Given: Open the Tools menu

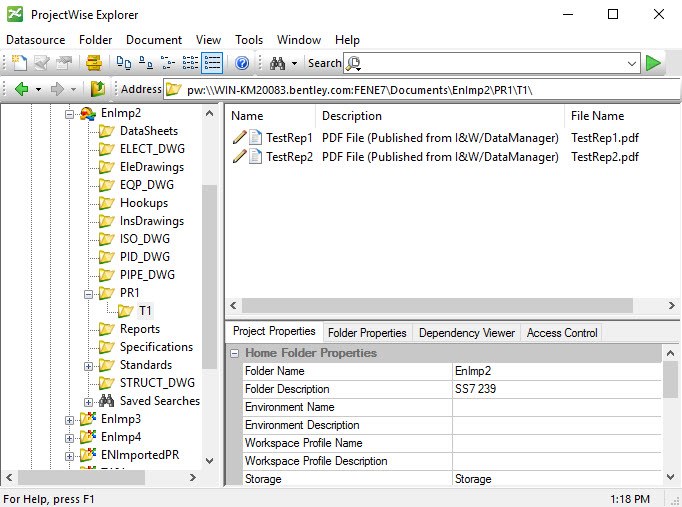Looking at the screenshot, I should pyautogui.click(x=249, y=40).
